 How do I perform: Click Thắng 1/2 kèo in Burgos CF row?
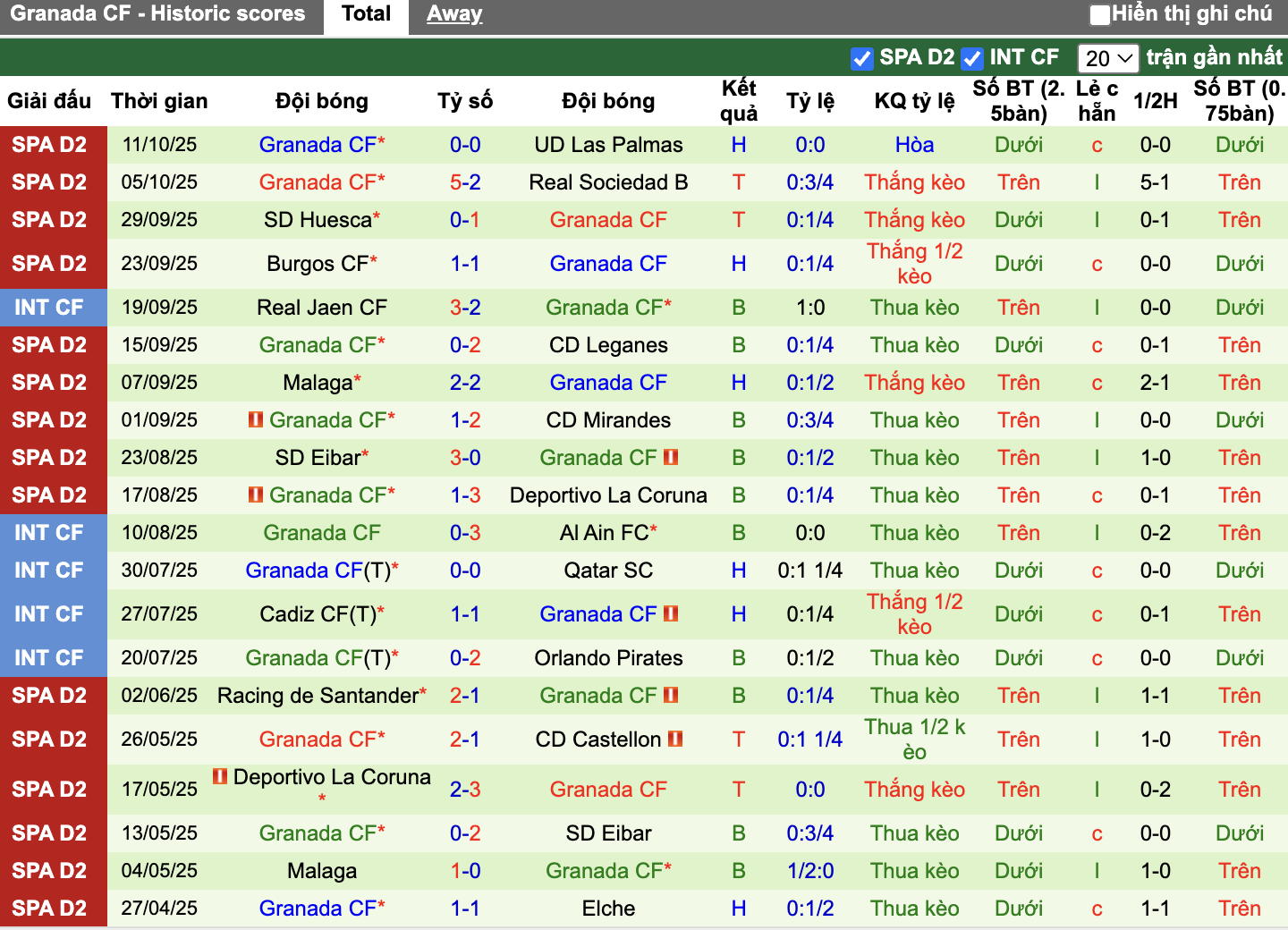pyautogui.click(x=914, y=264)
